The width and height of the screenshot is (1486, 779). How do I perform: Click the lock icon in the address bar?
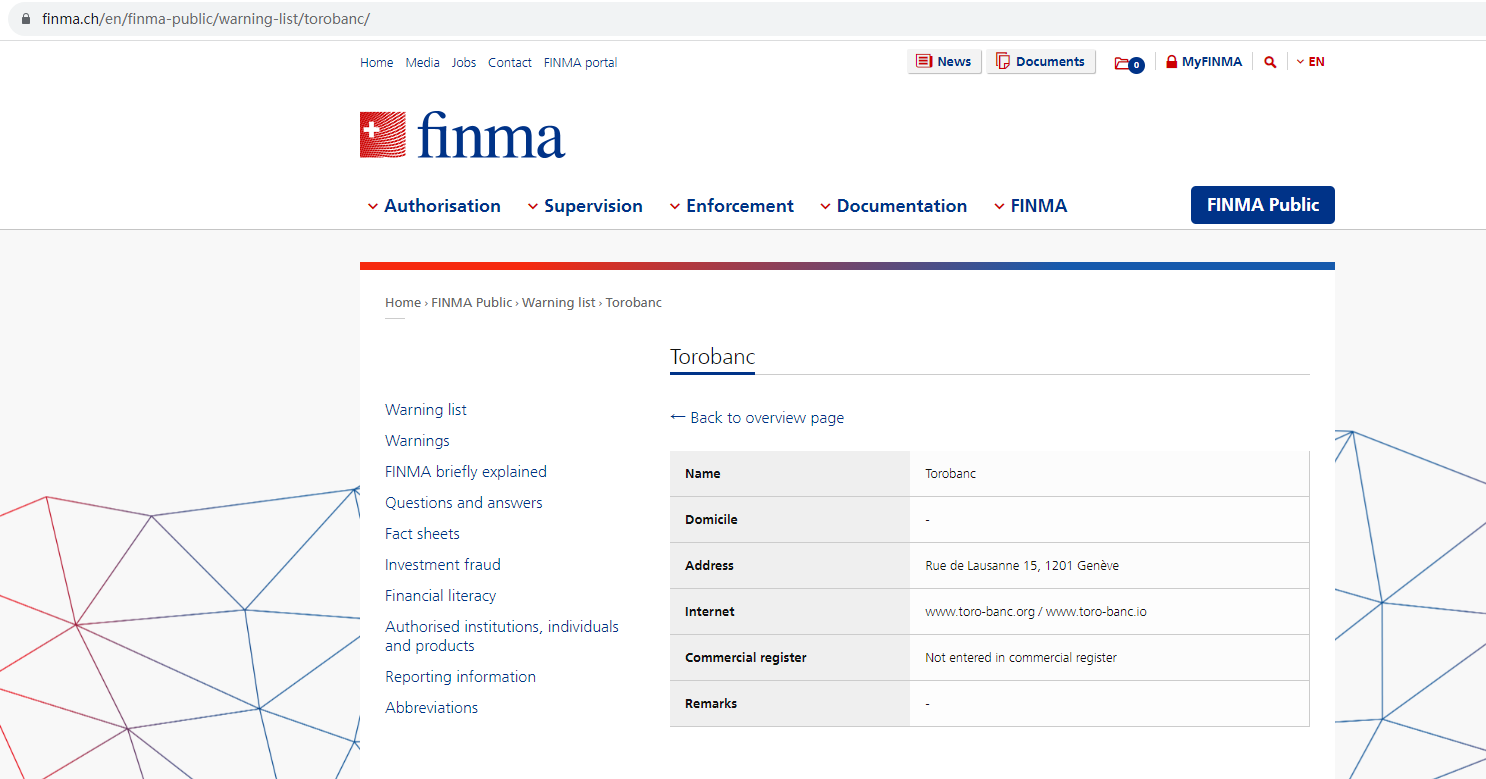point(26,19)
